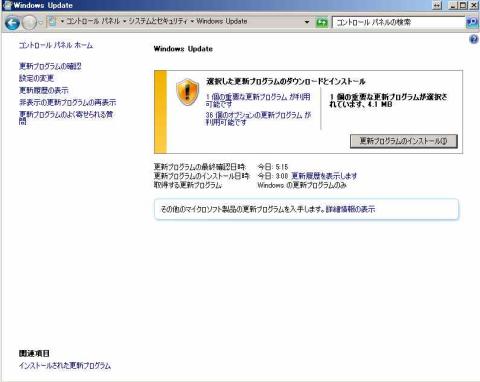Viewport: 480px width, 382px height.
Task: Click Windows の更新プログラムのみ value
Action: click(x=302, y=185)
